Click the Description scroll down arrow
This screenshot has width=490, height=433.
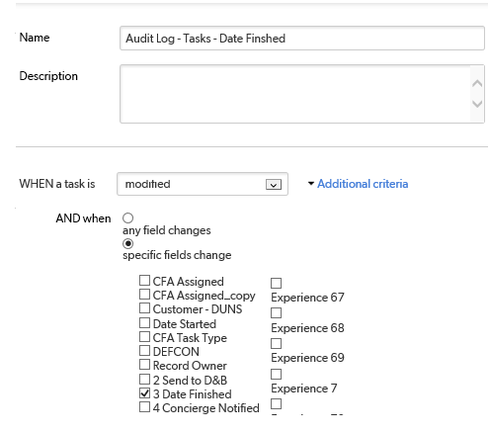click(477, 104)
